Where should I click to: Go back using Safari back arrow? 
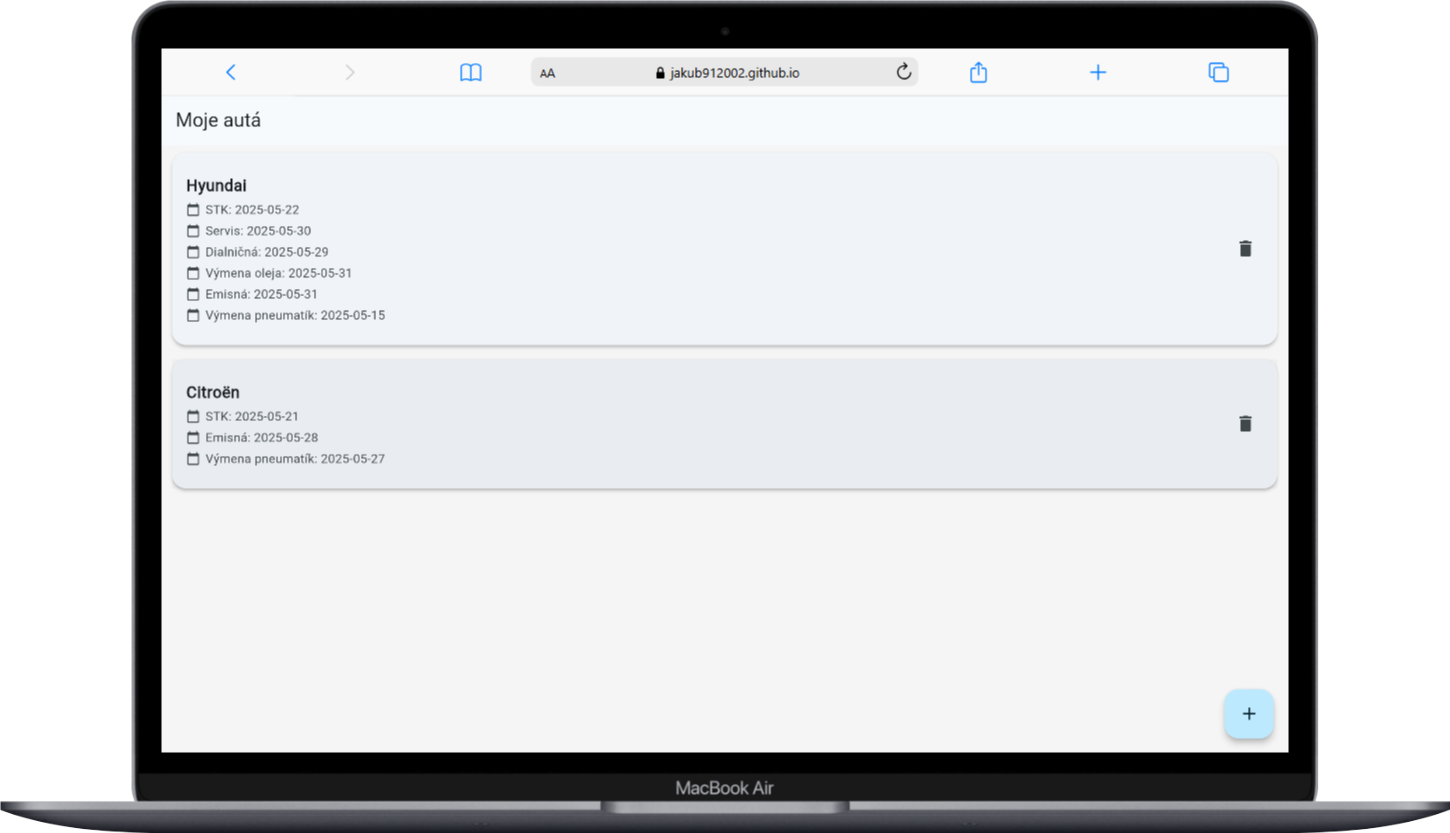coord(231,72)
